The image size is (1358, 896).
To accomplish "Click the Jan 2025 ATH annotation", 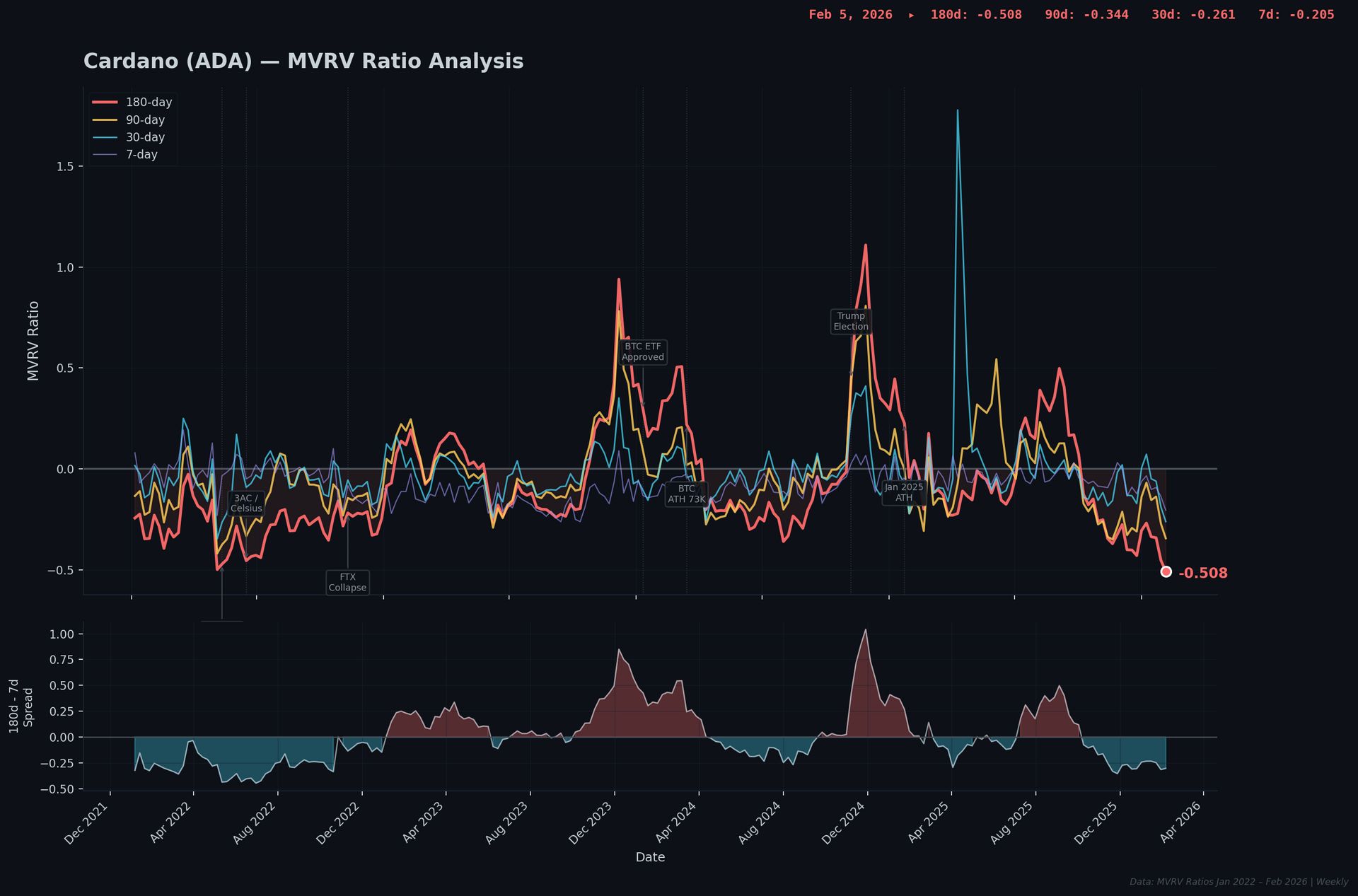I will click(903, 493).
